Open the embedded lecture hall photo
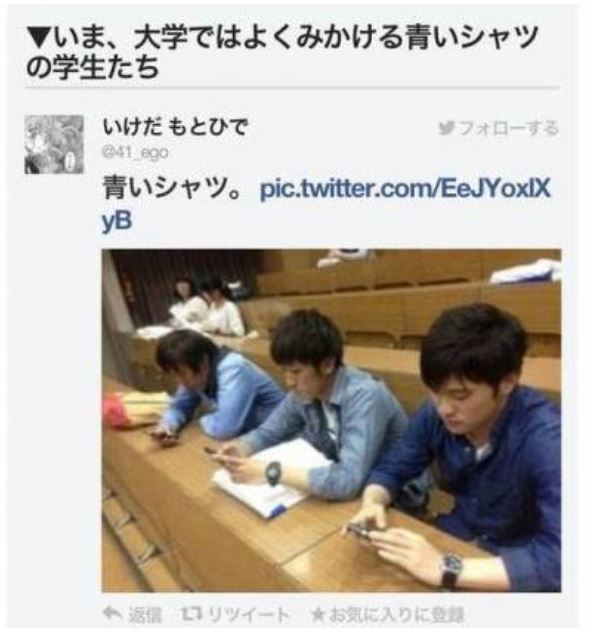 coord(331,420)
